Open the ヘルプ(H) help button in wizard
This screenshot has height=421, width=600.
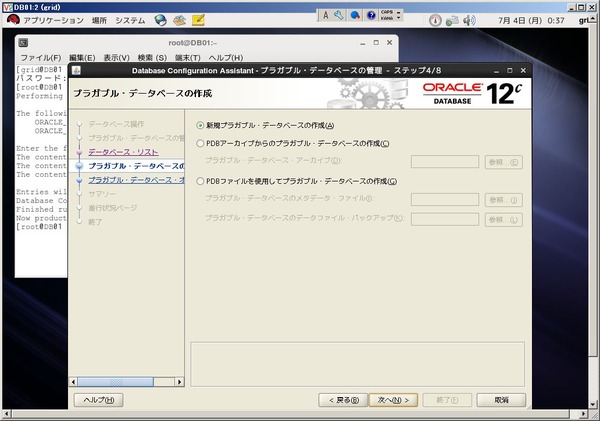tap(98, 400)
